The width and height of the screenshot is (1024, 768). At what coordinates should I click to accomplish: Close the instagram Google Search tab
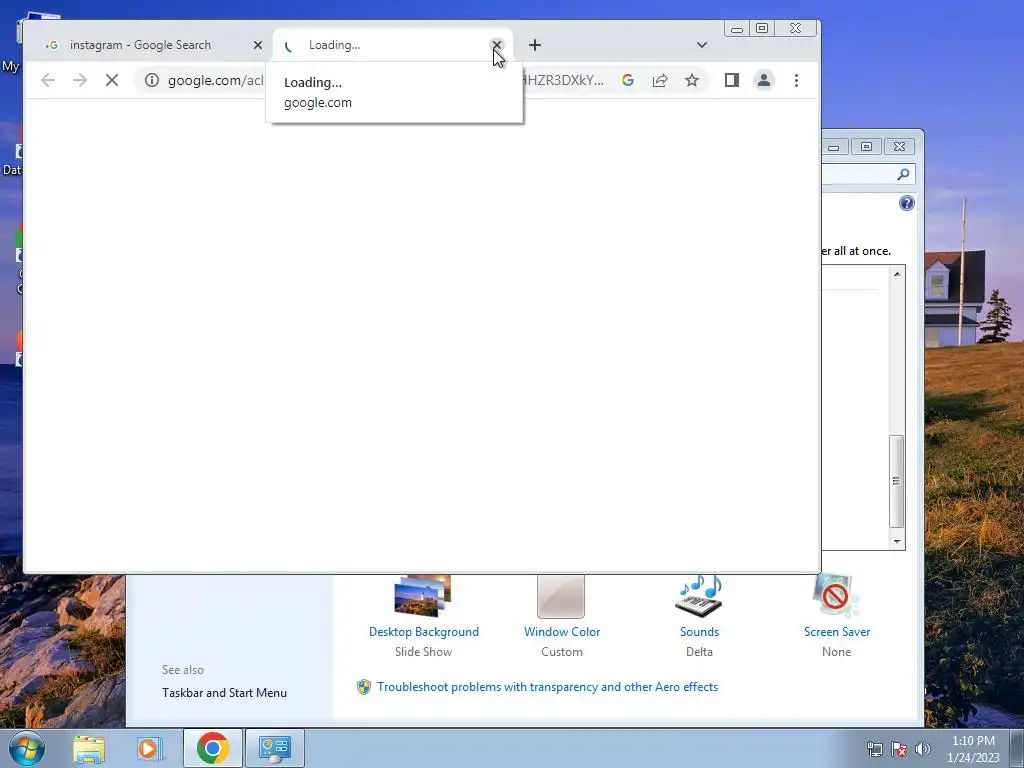258,45
